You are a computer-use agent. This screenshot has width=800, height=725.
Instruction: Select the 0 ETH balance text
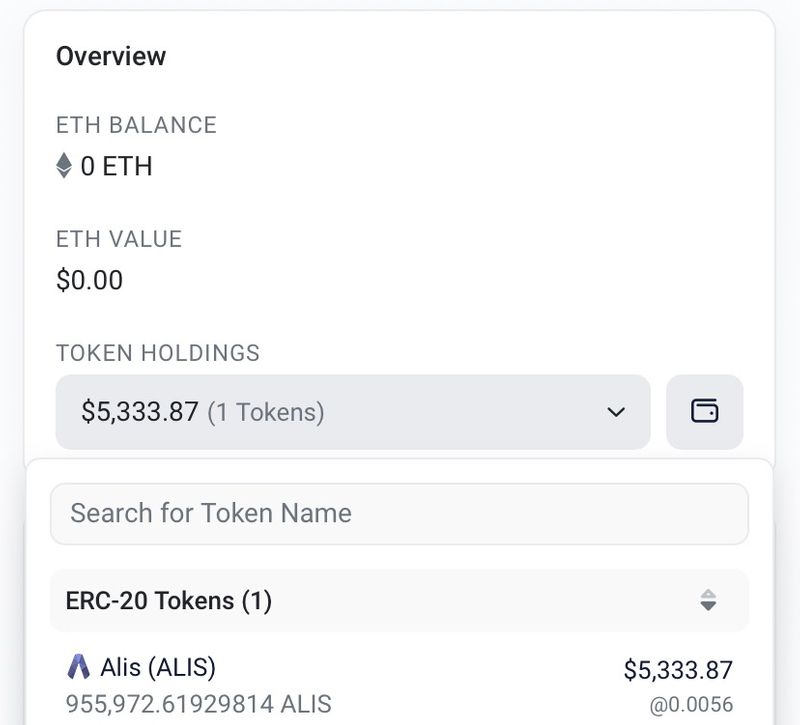116,166
